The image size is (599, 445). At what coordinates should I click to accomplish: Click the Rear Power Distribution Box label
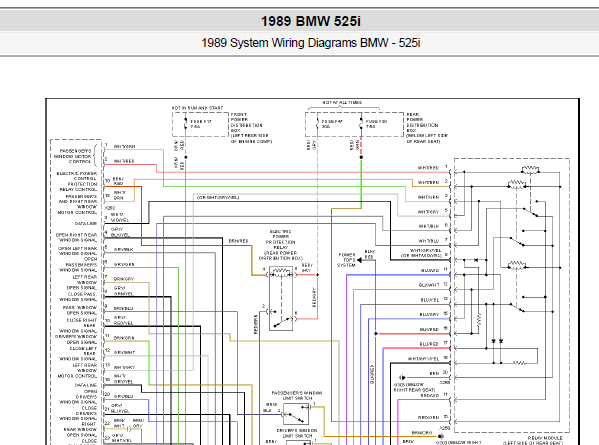(x=427, y=128)
